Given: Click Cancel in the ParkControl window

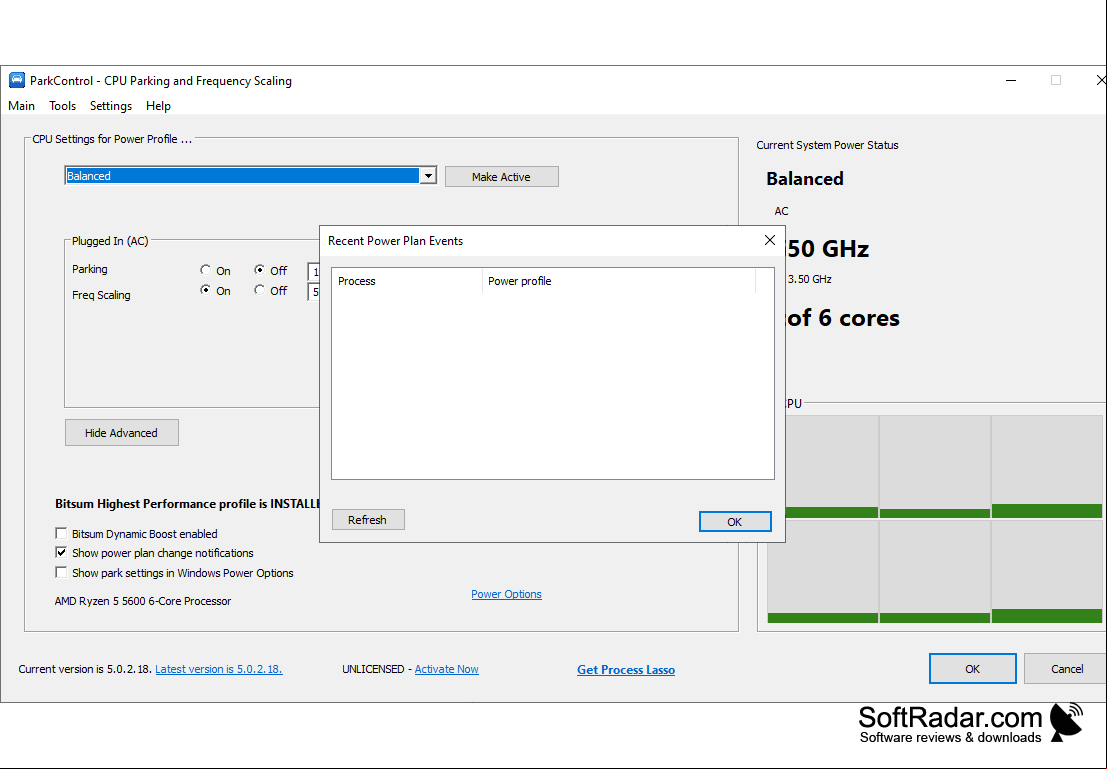Looking at the screenshot, I should coord(1066,669).
